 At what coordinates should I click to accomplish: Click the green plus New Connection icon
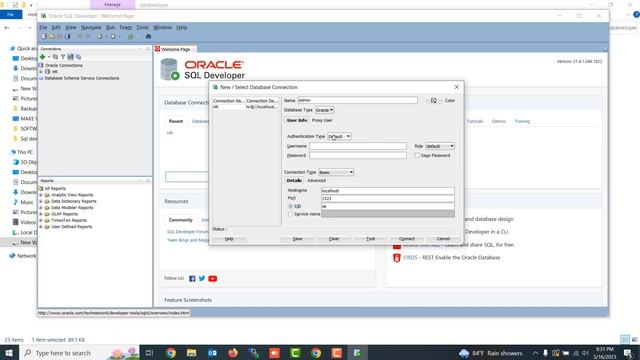click(42, 57)
